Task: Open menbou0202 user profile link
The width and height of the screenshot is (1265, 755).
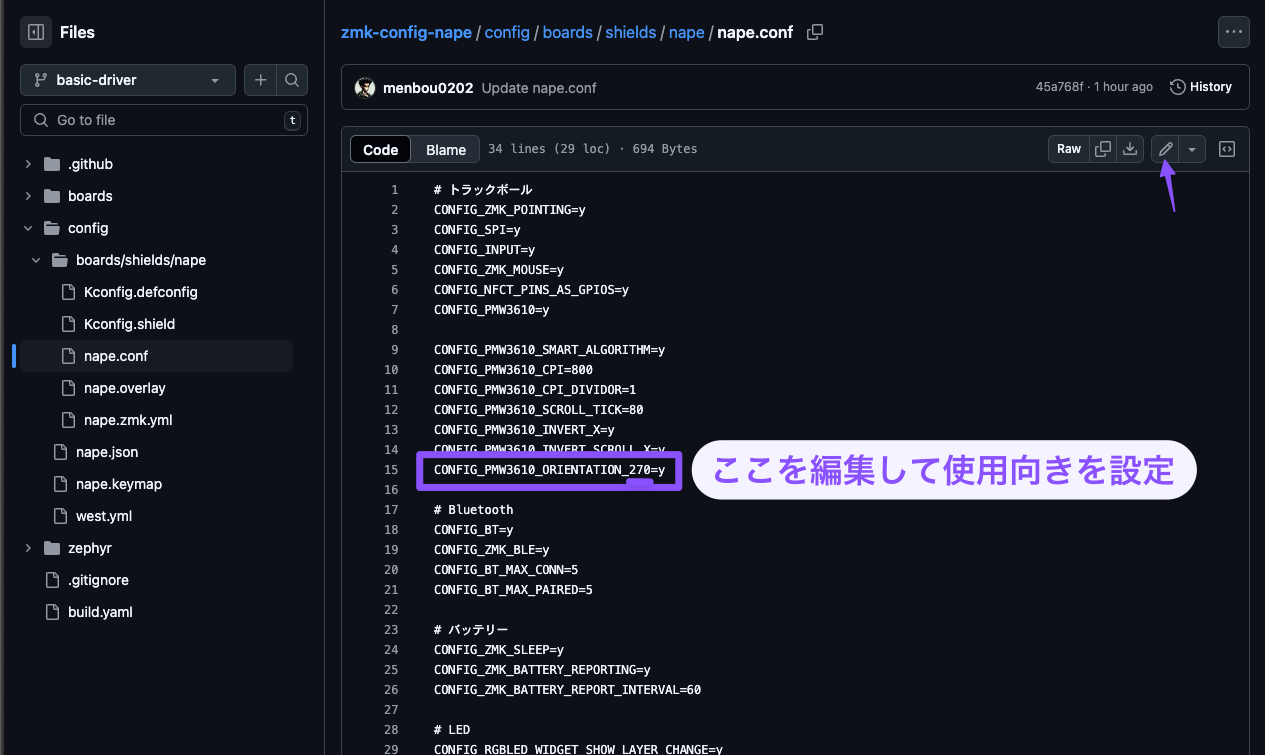Action: (x=428, y=87)
